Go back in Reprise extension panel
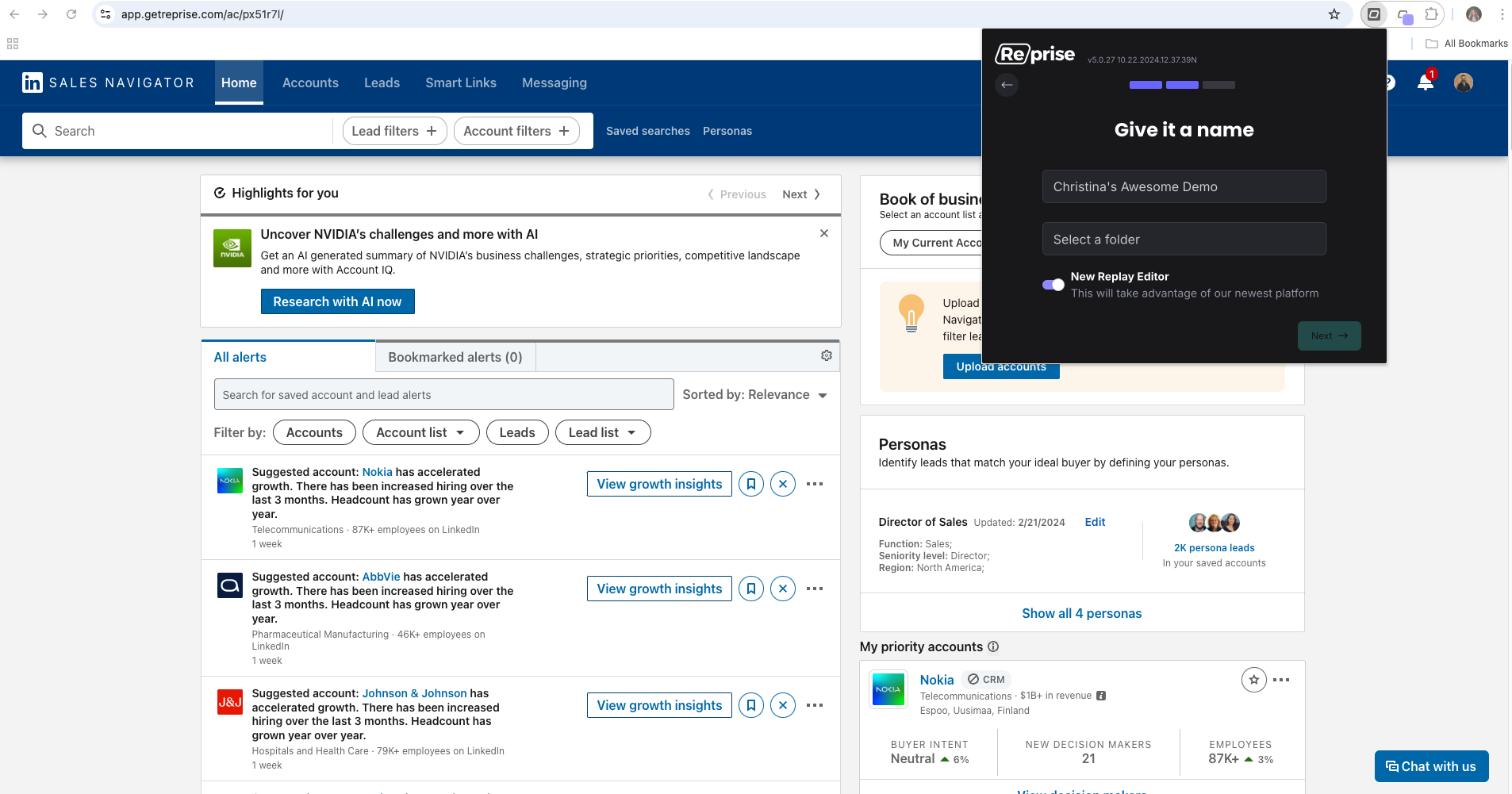 pyautogui.click(x=1007, y=85)
